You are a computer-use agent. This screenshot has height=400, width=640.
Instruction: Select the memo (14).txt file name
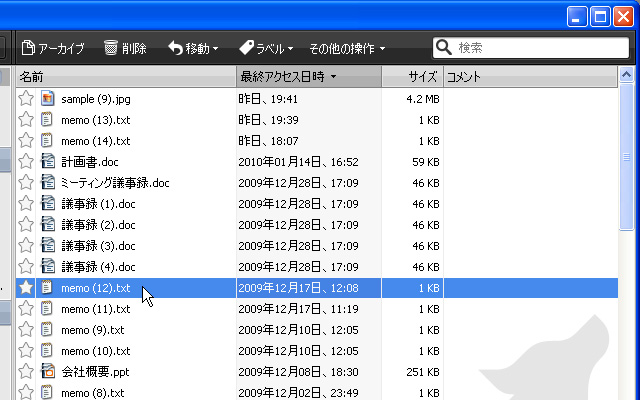96,141
